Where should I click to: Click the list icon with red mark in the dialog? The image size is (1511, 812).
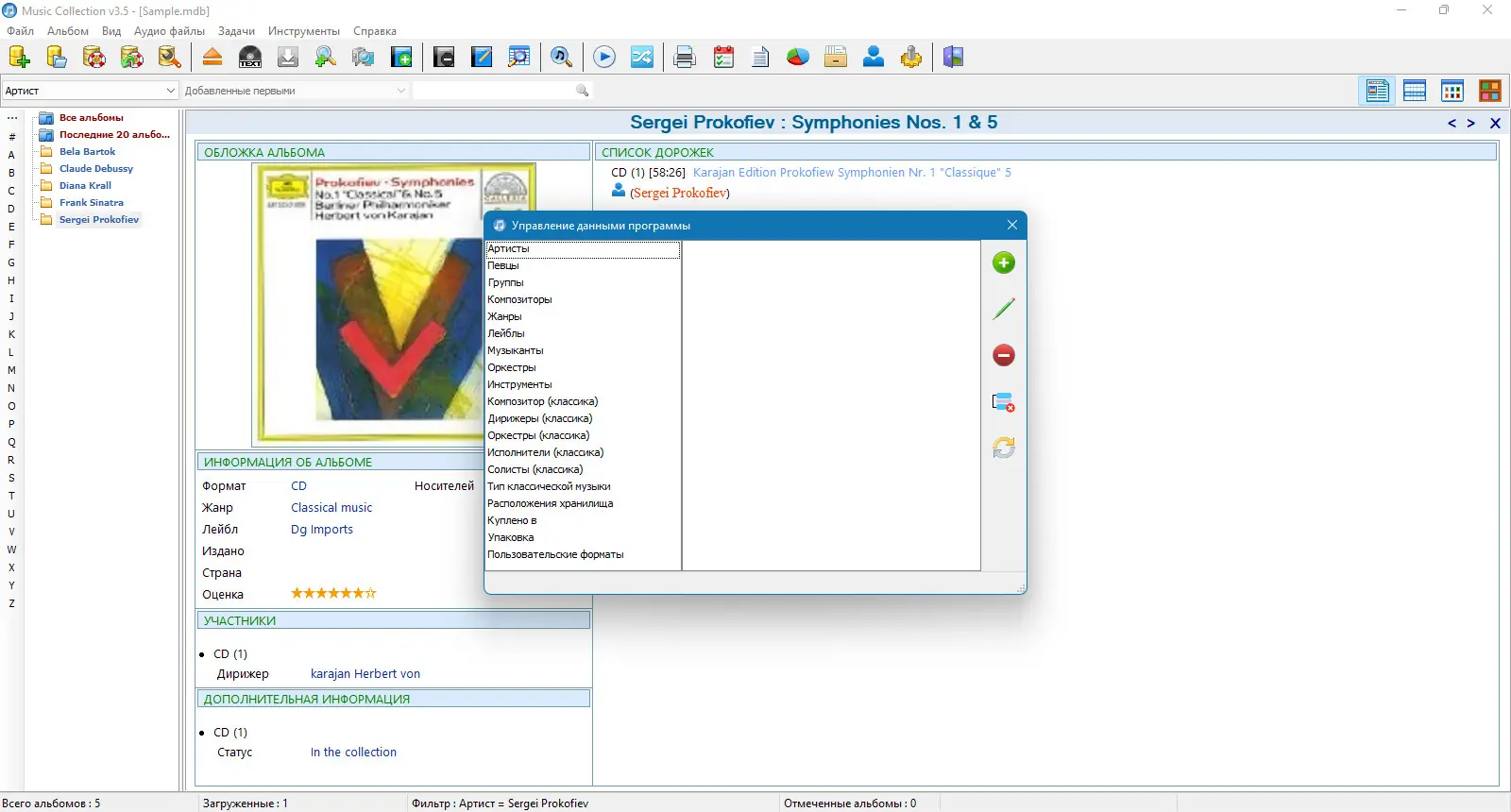point(1004,401)
